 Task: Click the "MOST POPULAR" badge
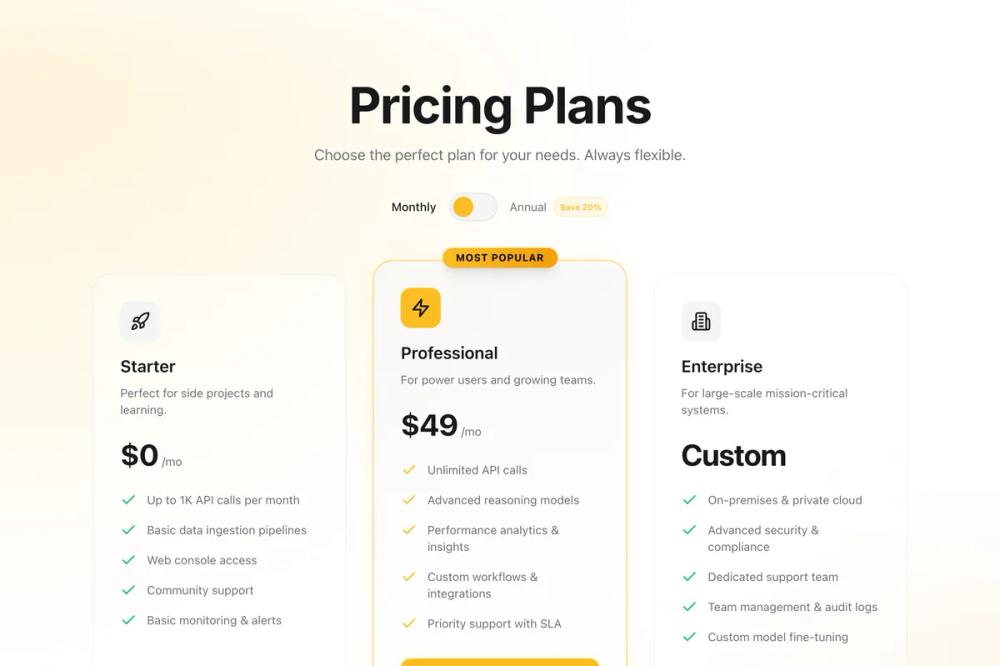(500, 257)
